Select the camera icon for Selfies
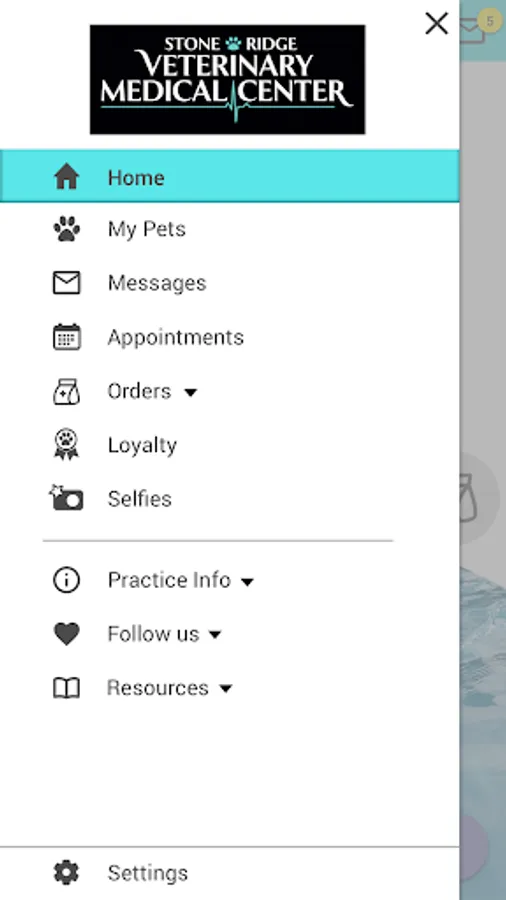The height and width of the screenshot is (900, 506). tap(67, 498)
